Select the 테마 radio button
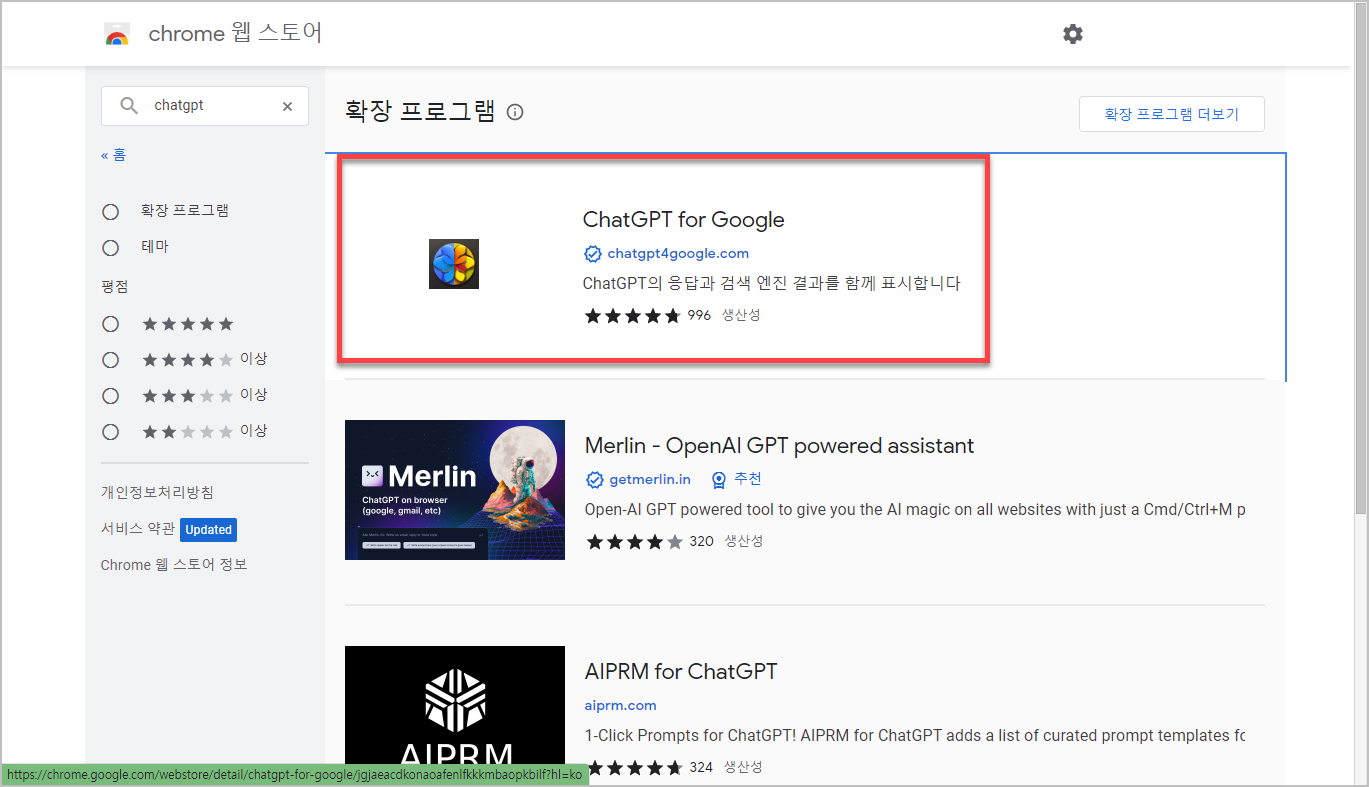The image size is (1369, 787). click(x=110, y=247)
